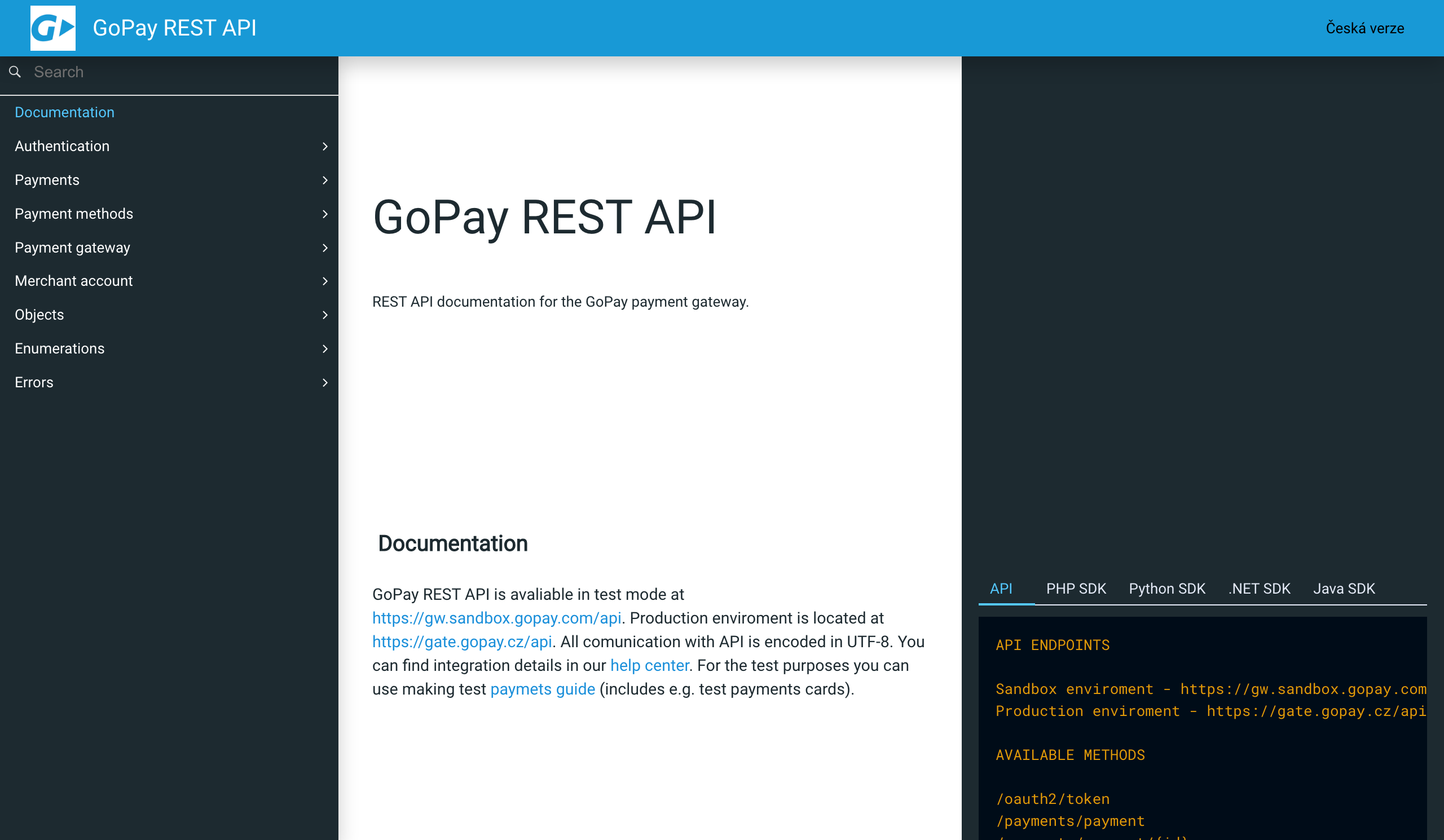
Task: Click the REST API documentation description text
Action: pyautogui.click(x=561, y=302)
